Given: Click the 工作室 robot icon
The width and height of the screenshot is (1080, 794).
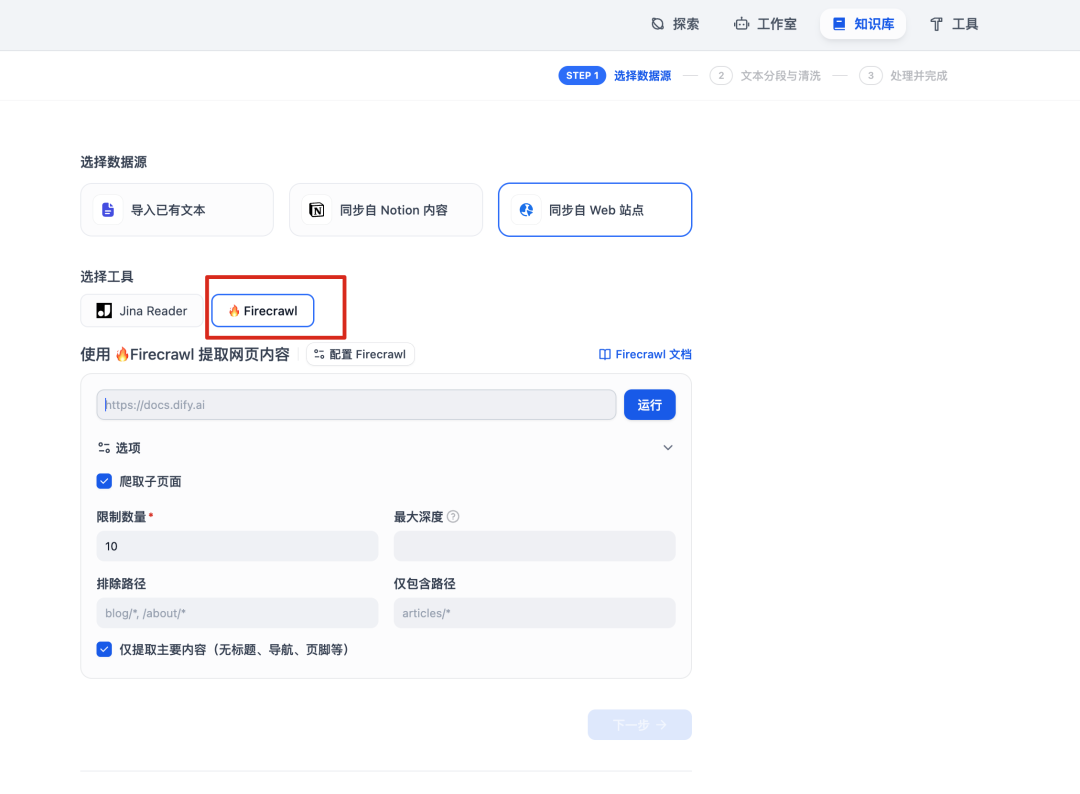Looking at the screenshot, I should (x=742, y=24).
